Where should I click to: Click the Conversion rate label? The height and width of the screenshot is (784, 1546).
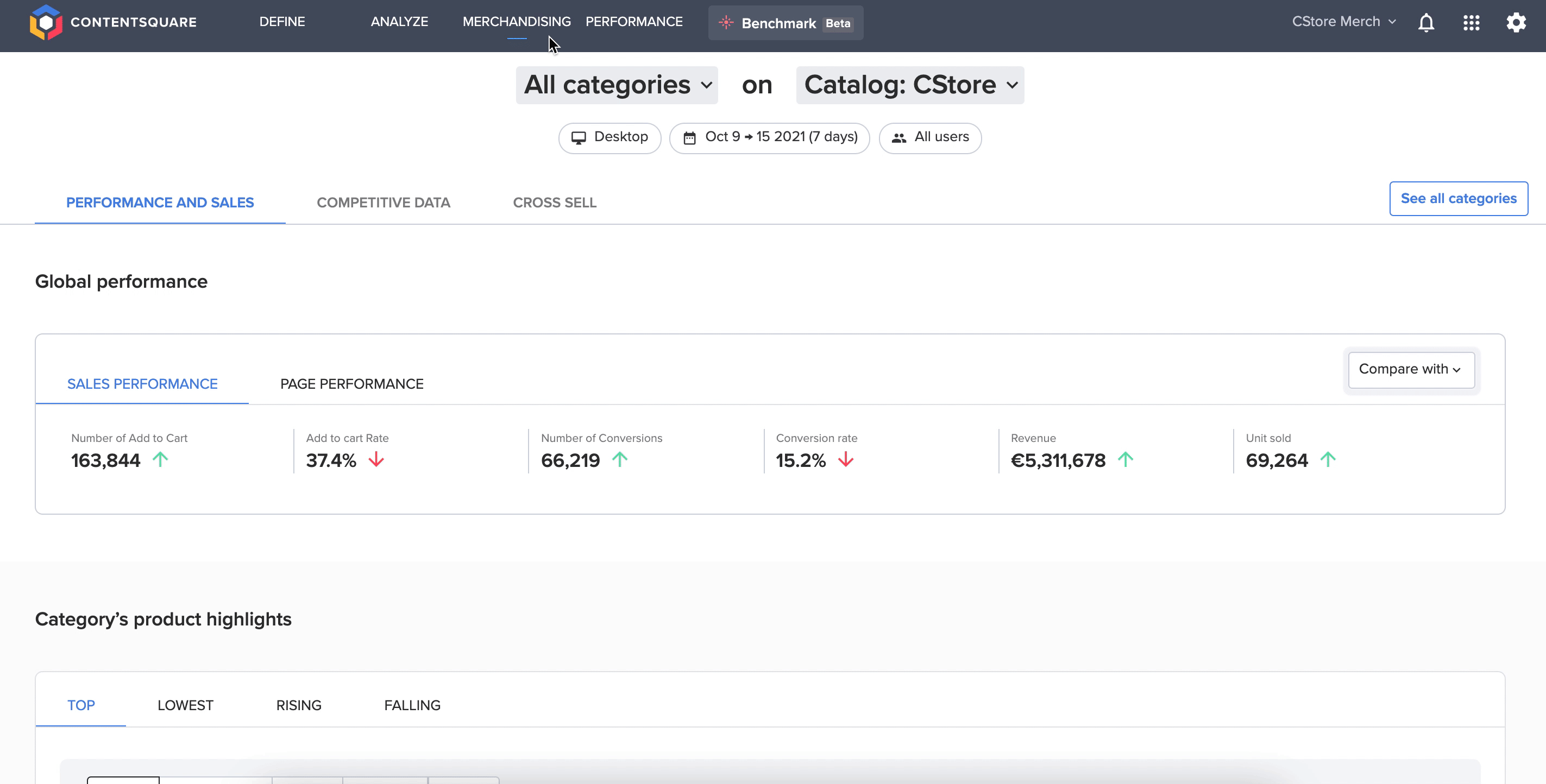point(817,438)
